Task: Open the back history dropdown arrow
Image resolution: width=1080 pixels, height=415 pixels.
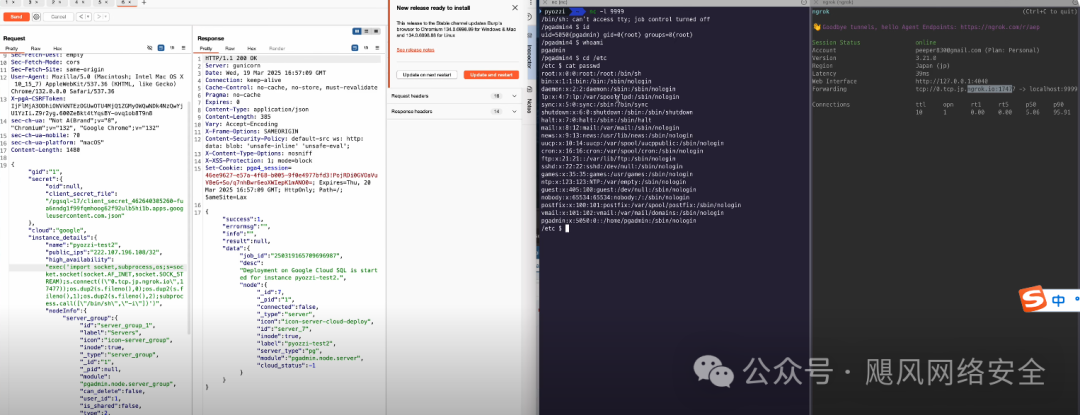Action: click(x=86, y=16)
